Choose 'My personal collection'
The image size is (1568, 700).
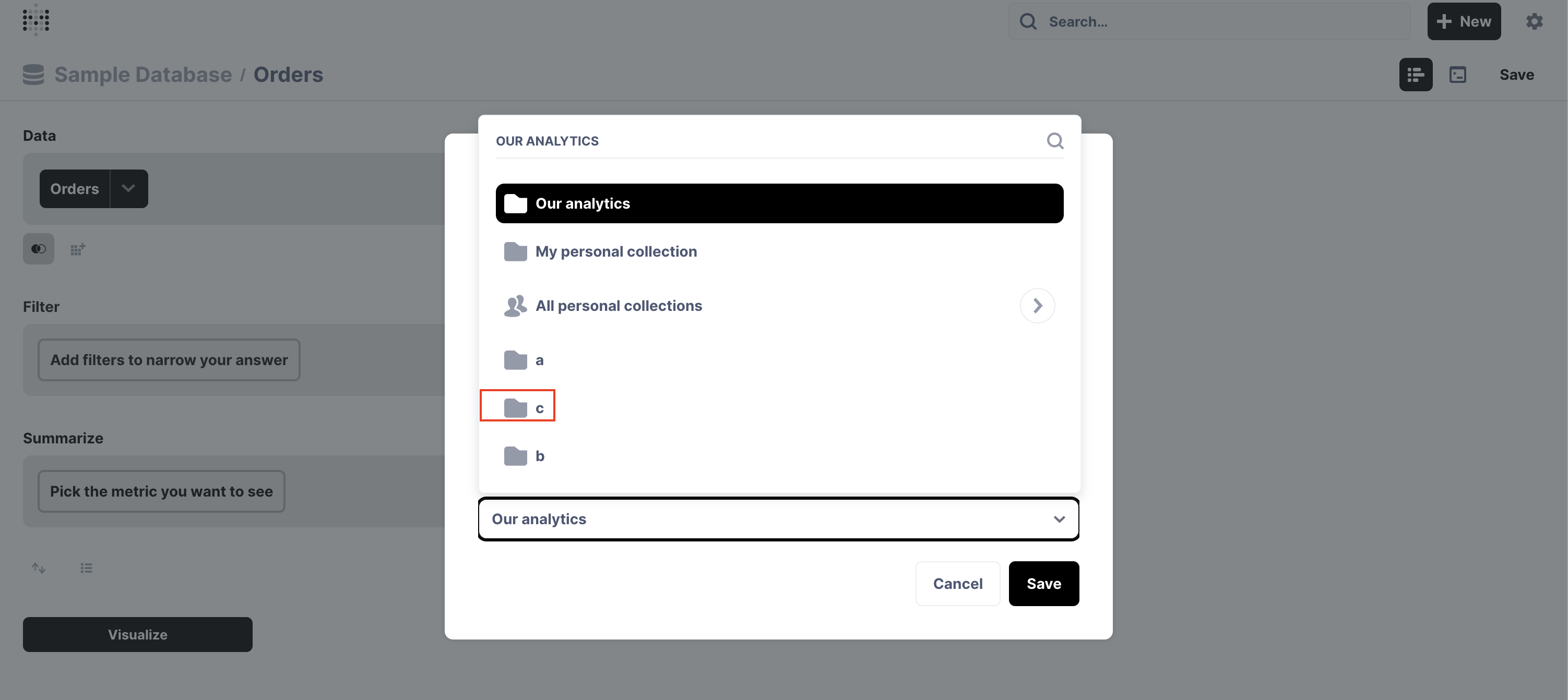pyautogui.click(x=616, y=250)
